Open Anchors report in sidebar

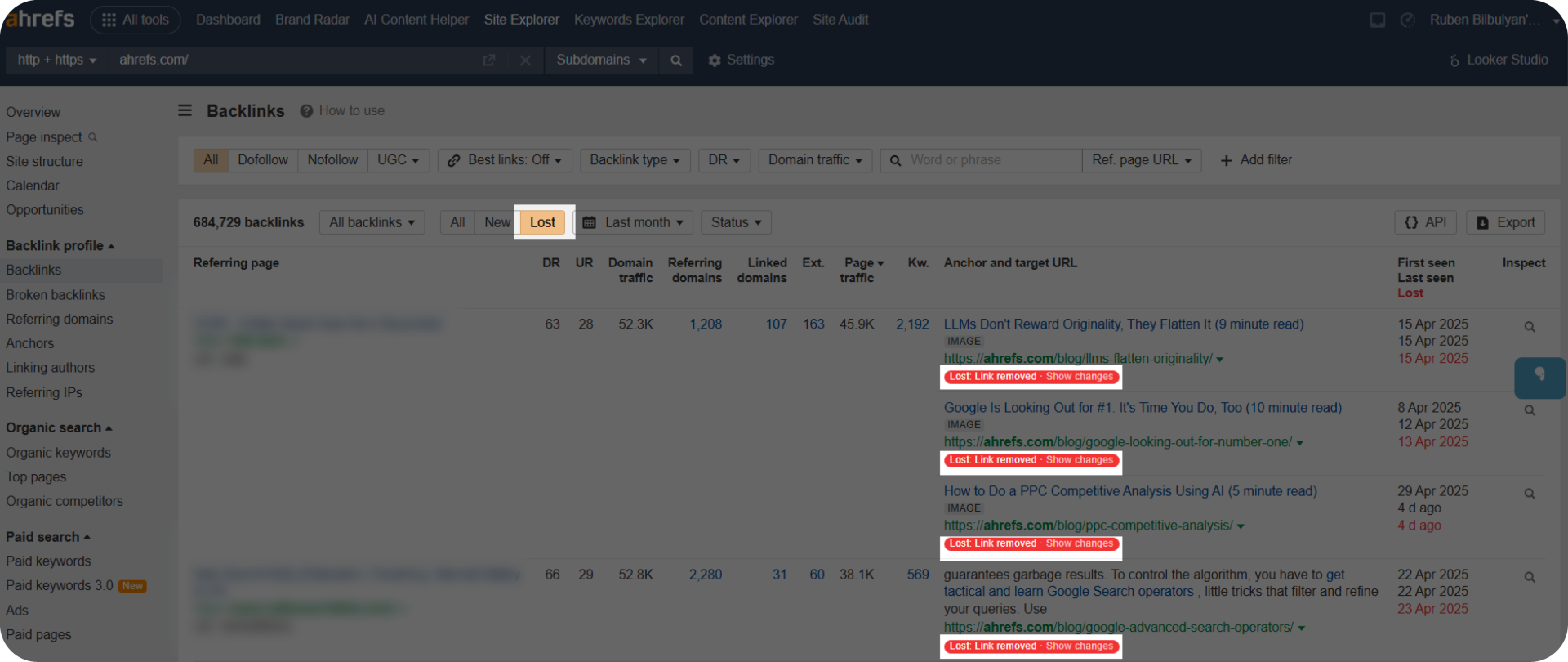click(30, 344)
